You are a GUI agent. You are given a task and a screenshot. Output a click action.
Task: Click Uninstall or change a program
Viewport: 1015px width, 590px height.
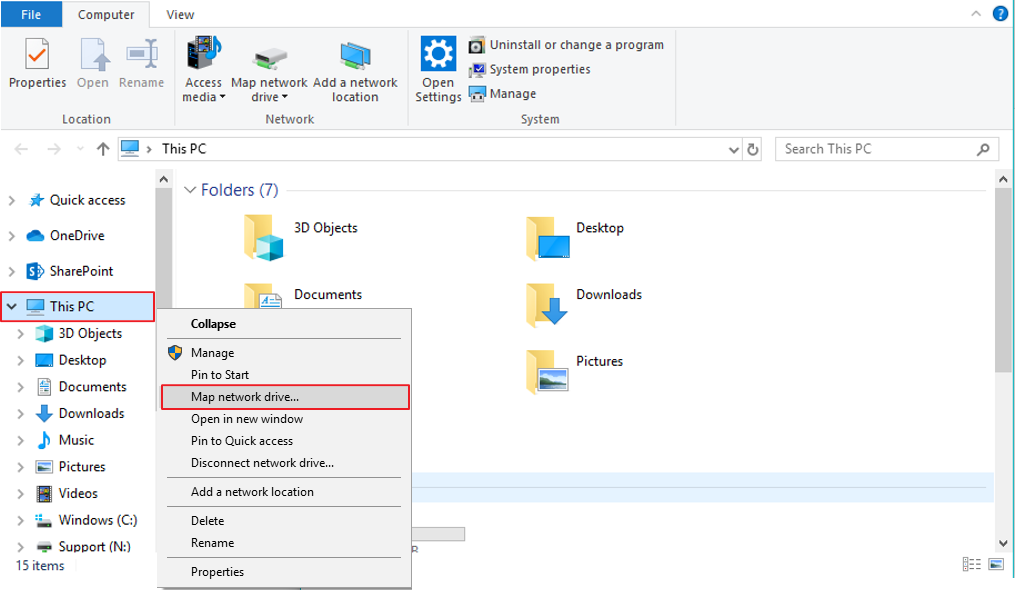(x=576, y=45)
